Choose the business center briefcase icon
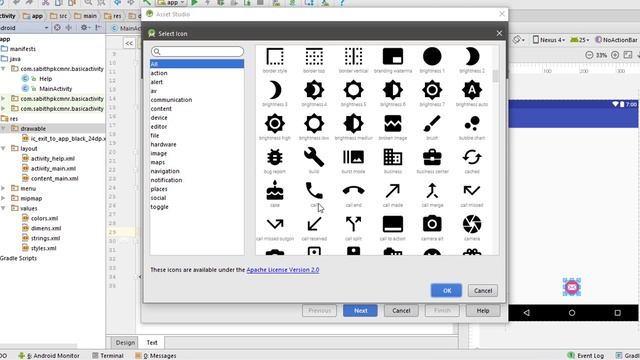The width and height of the screenshot is (640, 360). pos(432,157)
